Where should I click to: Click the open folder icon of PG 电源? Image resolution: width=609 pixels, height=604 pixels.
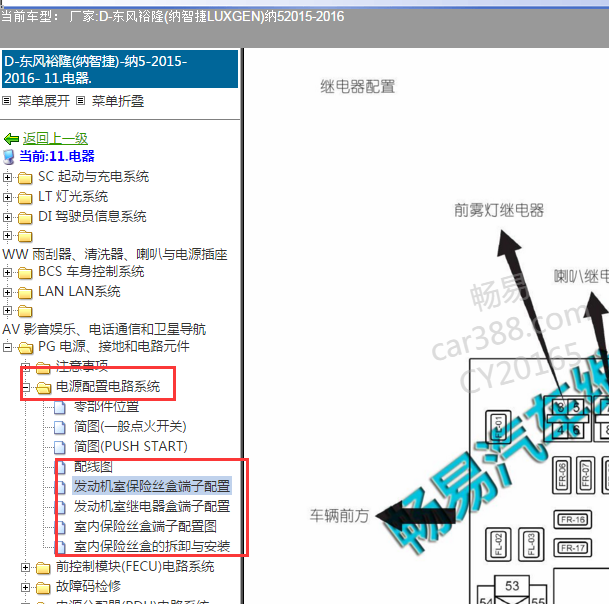26,347
